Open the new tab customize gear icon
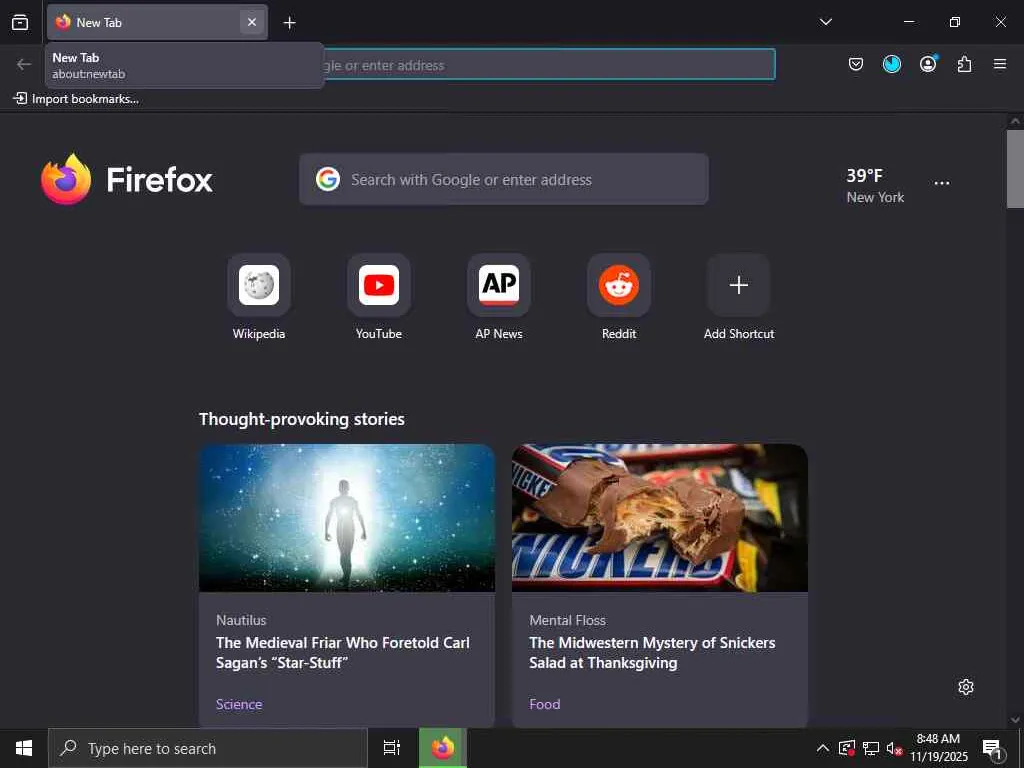This screenshot has height=768, width=1024. tap(966, 687)
